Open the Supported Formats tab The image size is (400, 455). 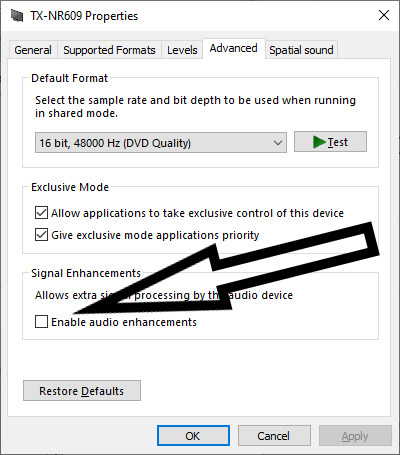[x=109, y=50]
